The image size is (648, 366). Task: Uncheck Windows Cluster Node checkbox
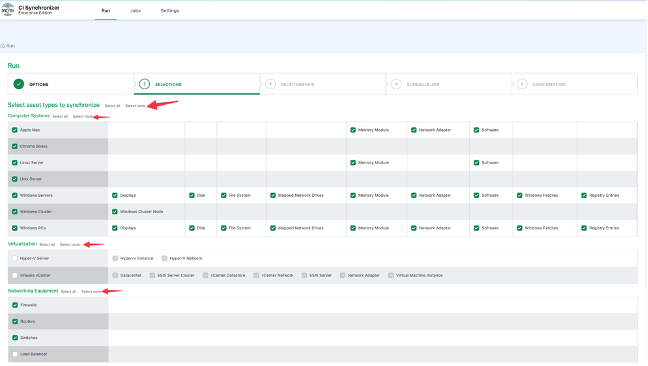point(115,212)
